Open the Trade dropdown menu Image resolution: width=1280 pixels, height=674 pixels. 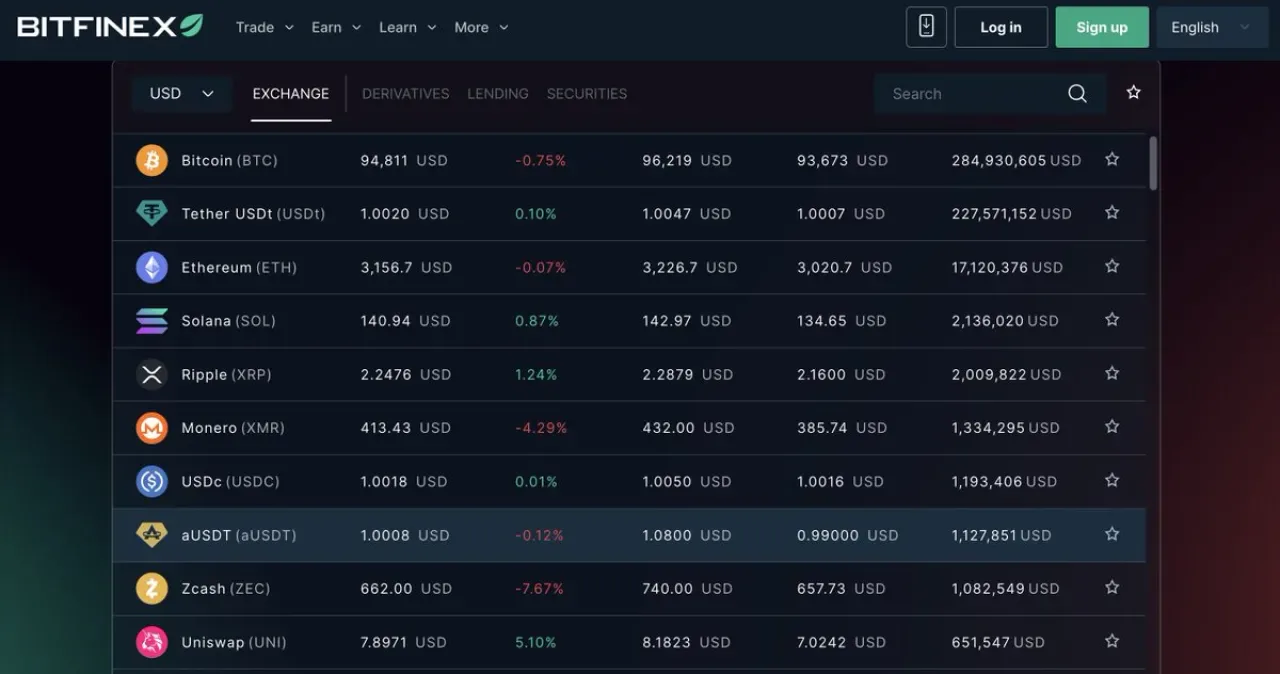pos(265,27)
